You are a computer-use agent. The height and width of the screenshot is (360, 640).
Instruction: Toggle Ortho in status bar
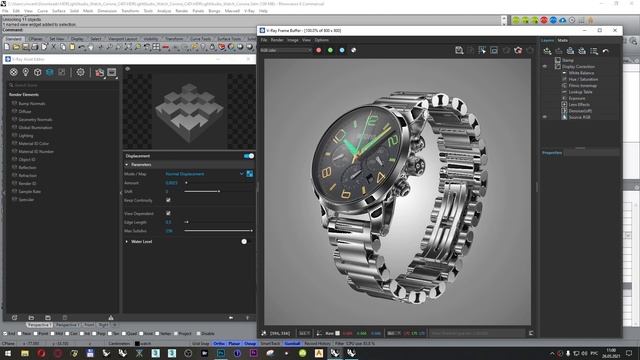click(x=219, y=344)
